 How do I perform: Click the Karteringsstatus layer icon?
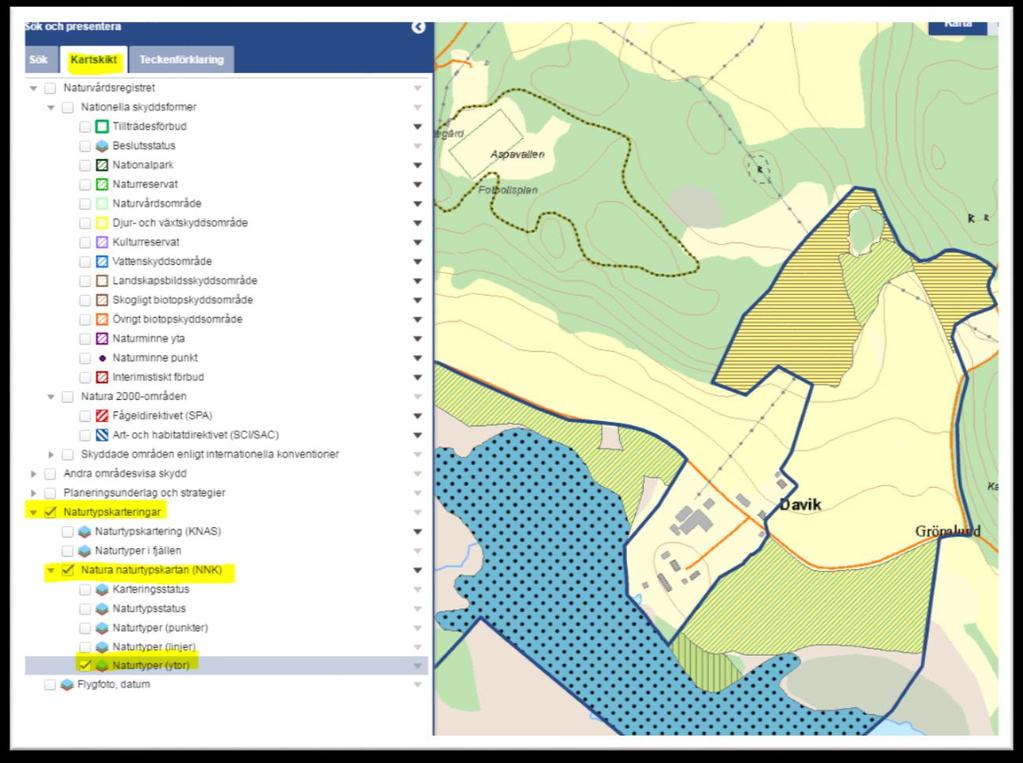[102, 589]
